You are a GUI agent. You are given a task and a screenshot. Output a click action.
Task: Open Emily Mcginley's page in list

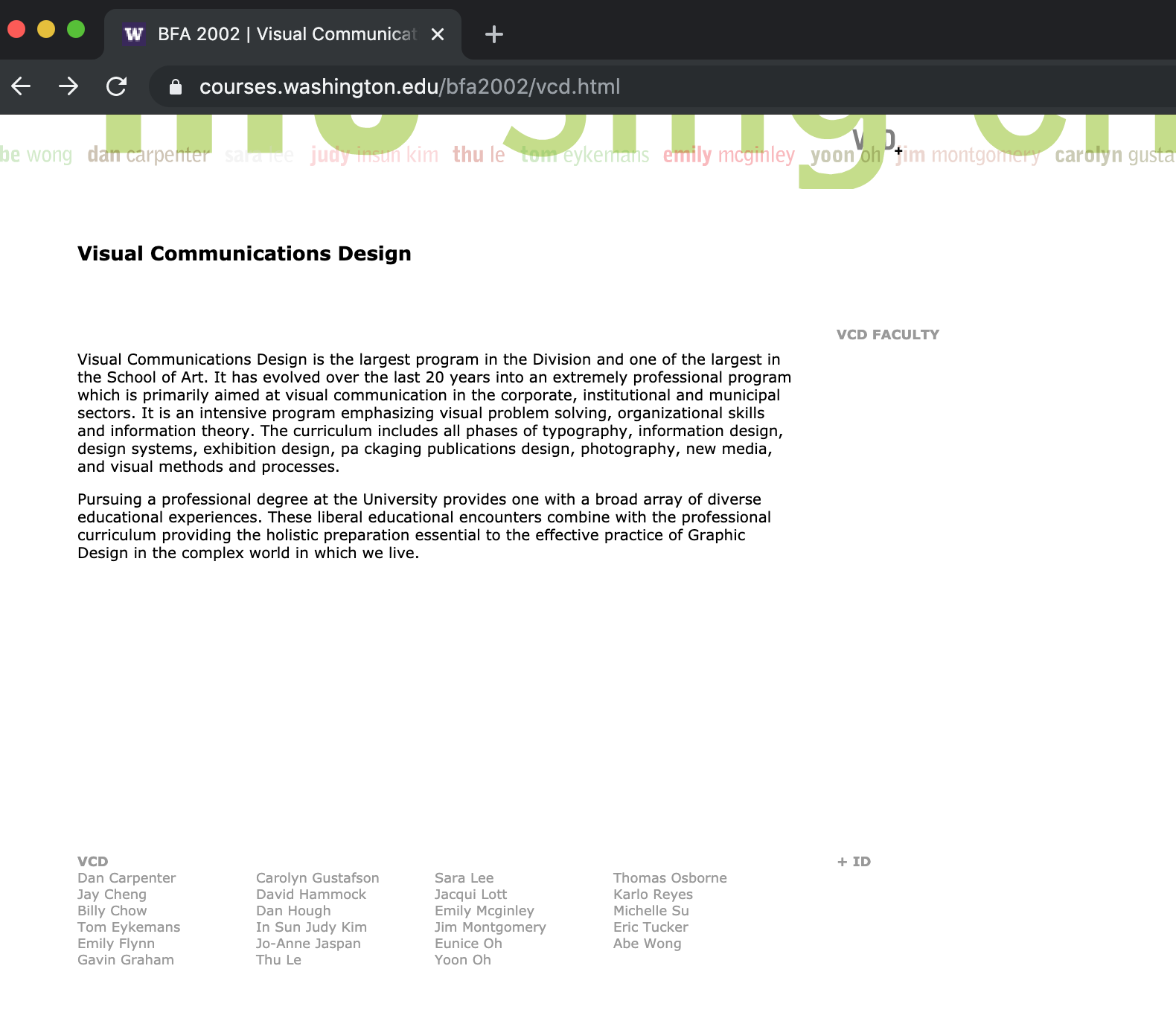tap(485, 911)
